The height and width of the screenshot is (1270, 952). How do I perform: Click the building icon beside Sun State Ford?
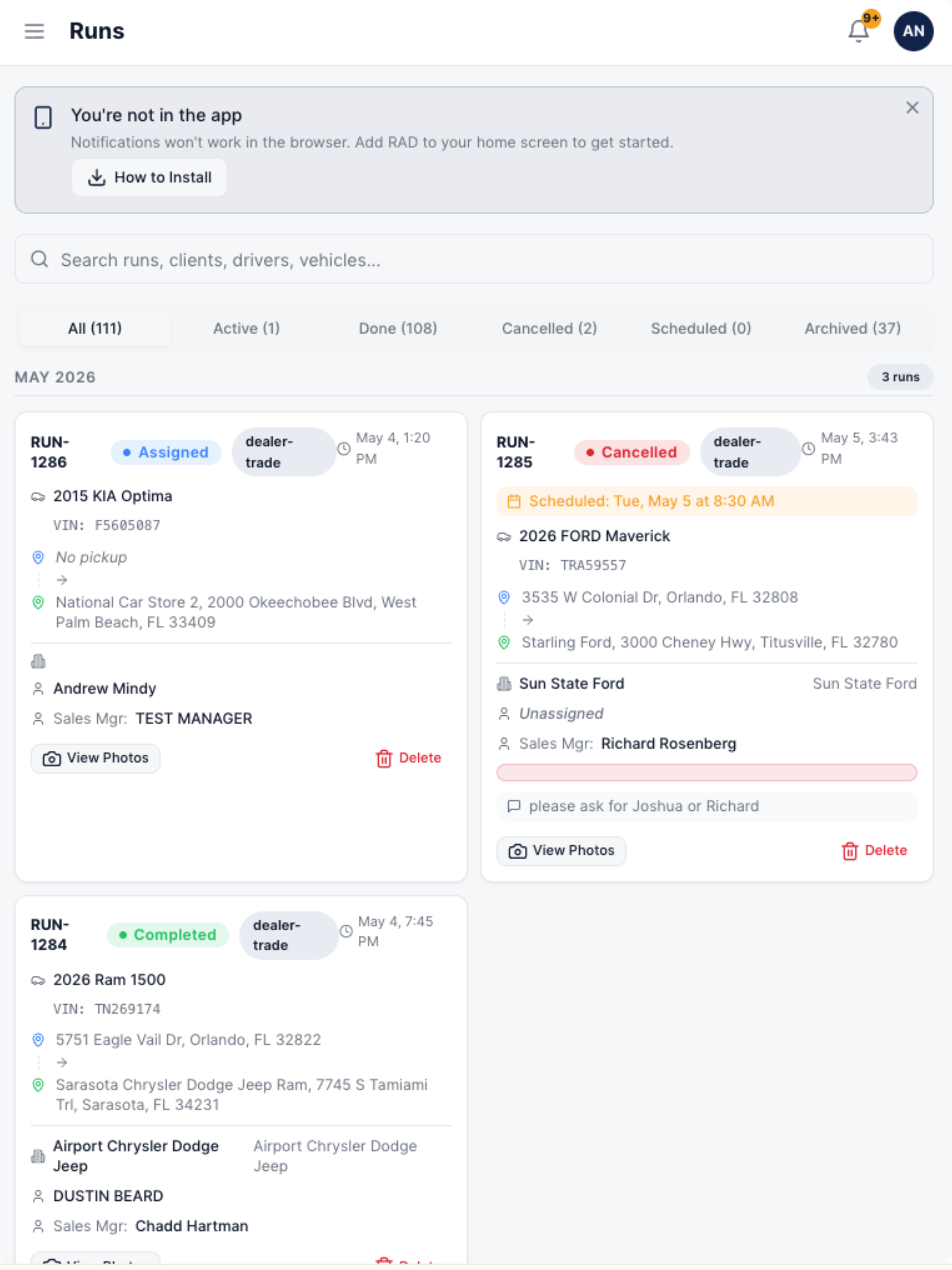[504, 684]
